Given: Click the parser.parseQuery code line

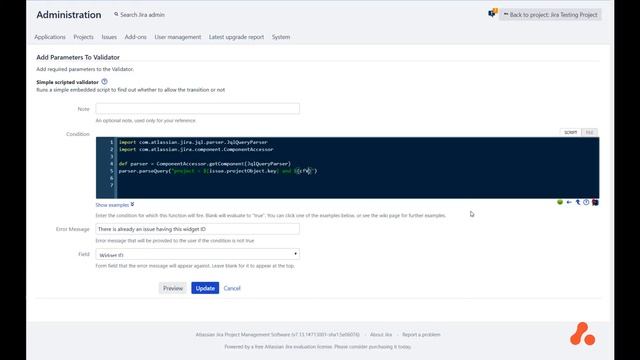Looking at the screenshot, I should click(218, 171).
